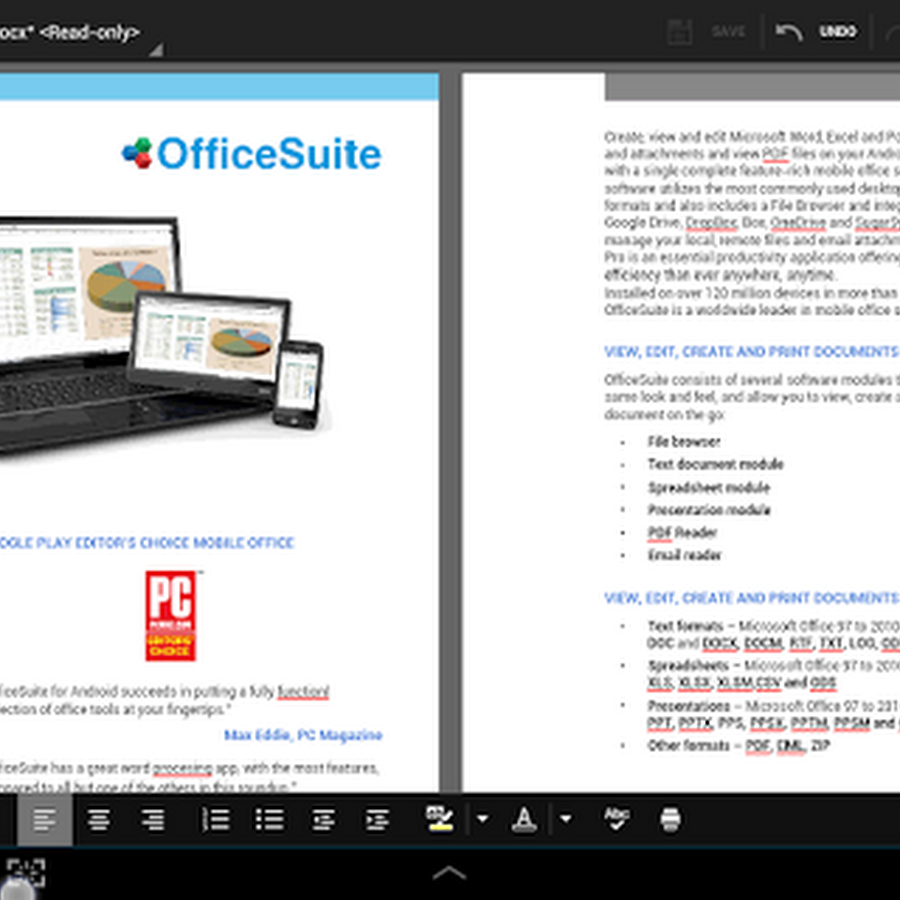This screenshot has height=900, width=900.
Task: Click the Editor's Choice Mobile Office heading
Action: point(147,543)
